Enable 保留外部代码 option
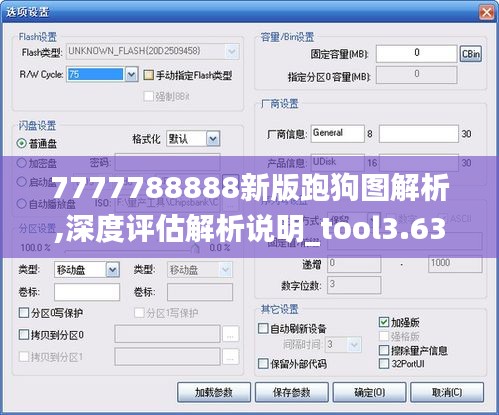499x415 pixels. click(263, 363)
